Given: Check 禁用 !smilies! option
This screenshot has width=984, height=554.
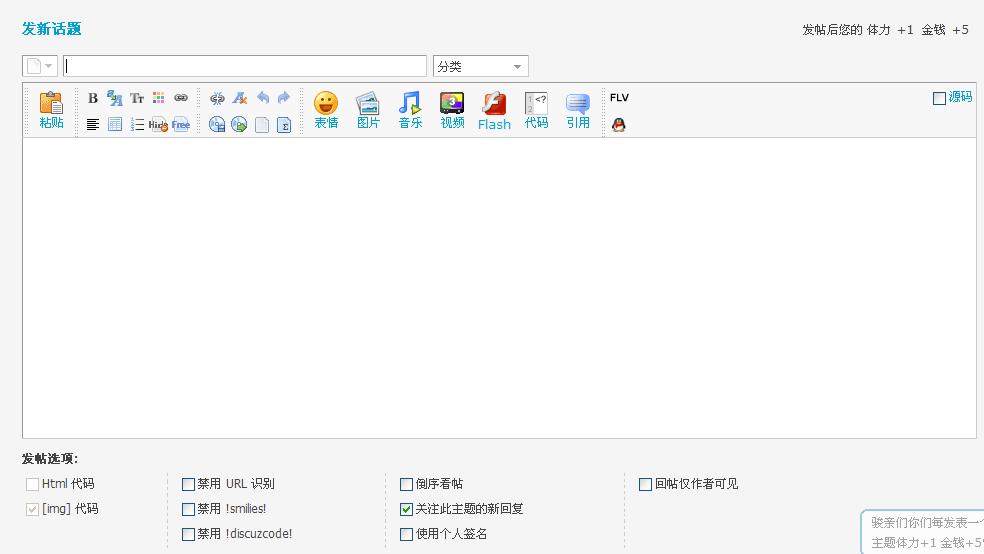Looking at the screenshot, I should click(x=188, y=509).
